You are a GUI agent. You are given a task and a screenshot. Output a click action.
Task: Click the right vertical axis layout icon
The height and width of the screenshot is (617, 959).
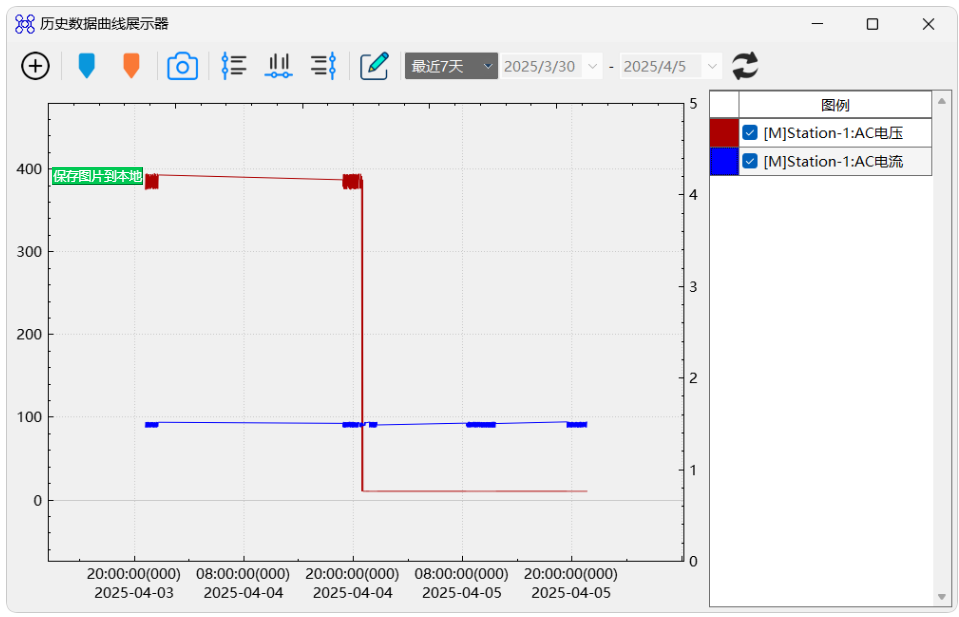(324, 65)
